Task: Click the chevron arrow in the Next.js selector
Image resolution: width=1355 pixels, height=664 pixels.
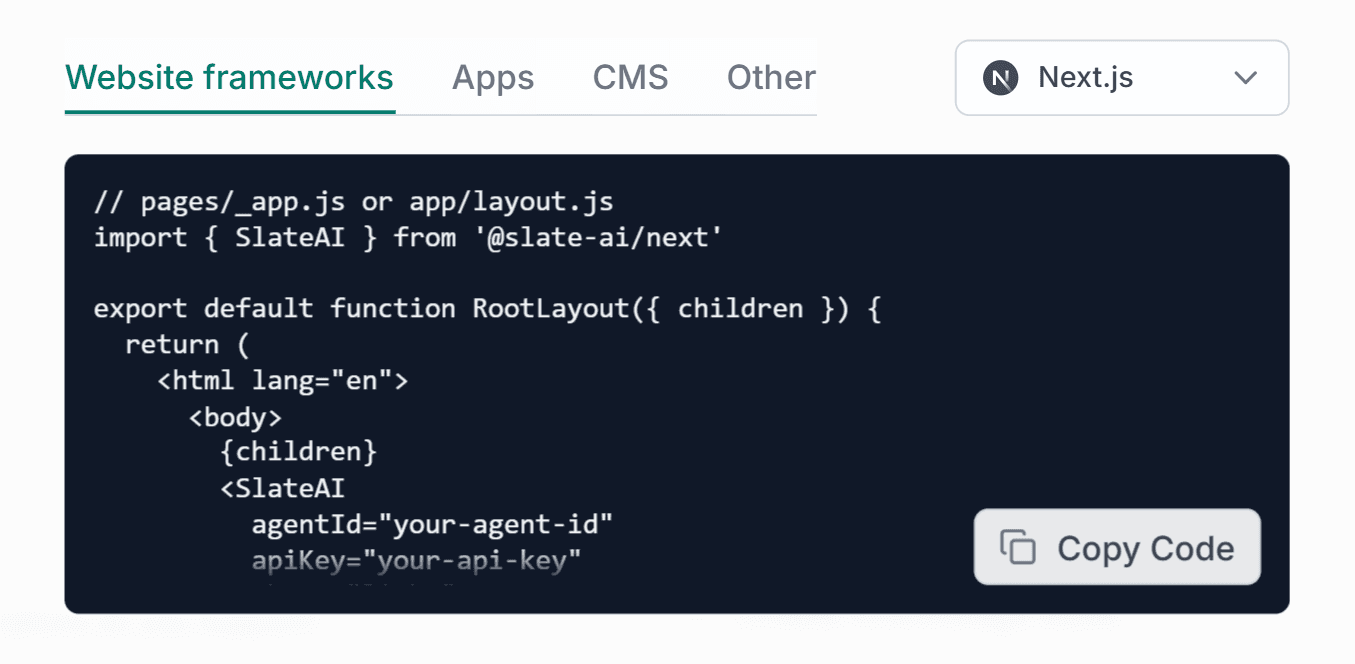Action: (x=1245, y=78)
